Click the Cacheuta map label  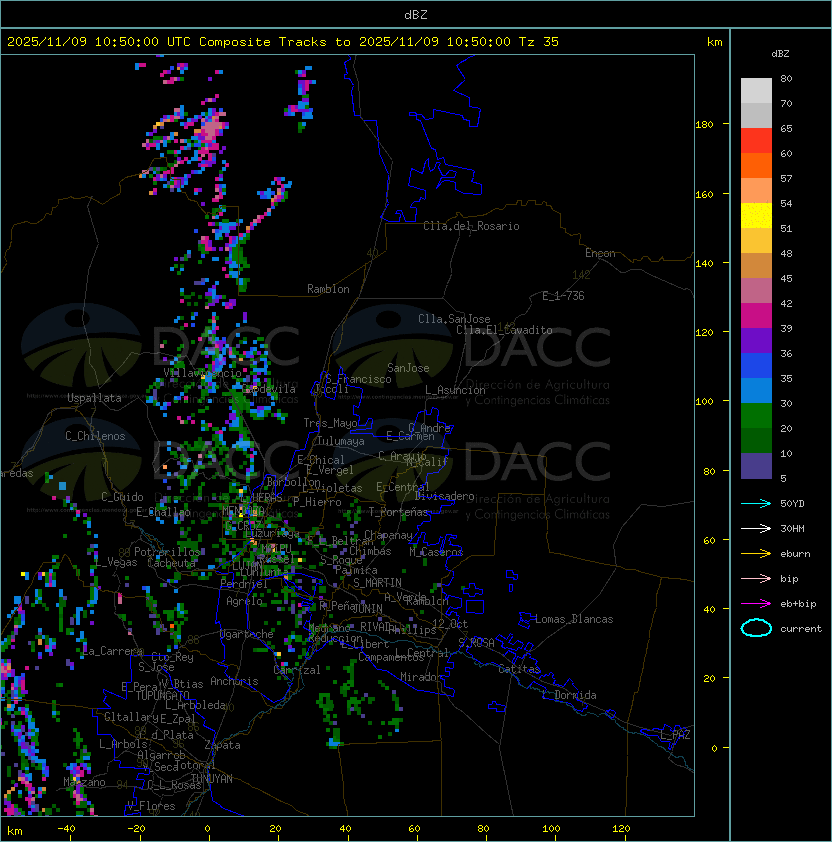point(171,563)
